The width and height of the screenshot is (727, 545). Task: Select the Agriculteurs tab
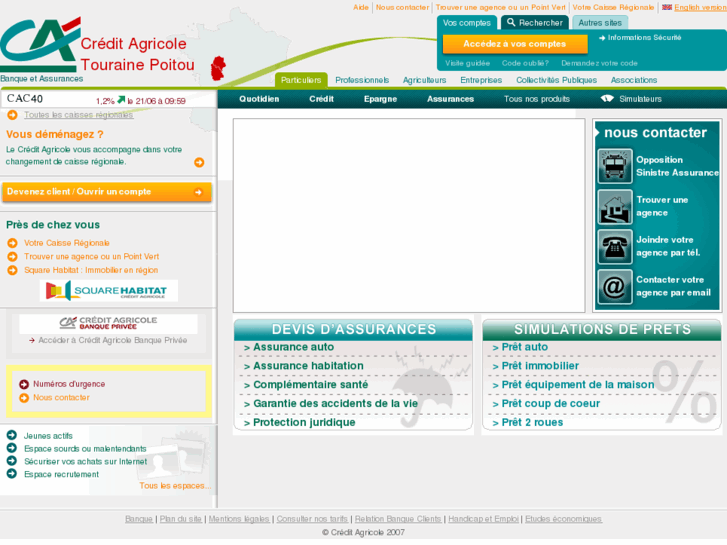pyautogui.click(x=424, y=80)
